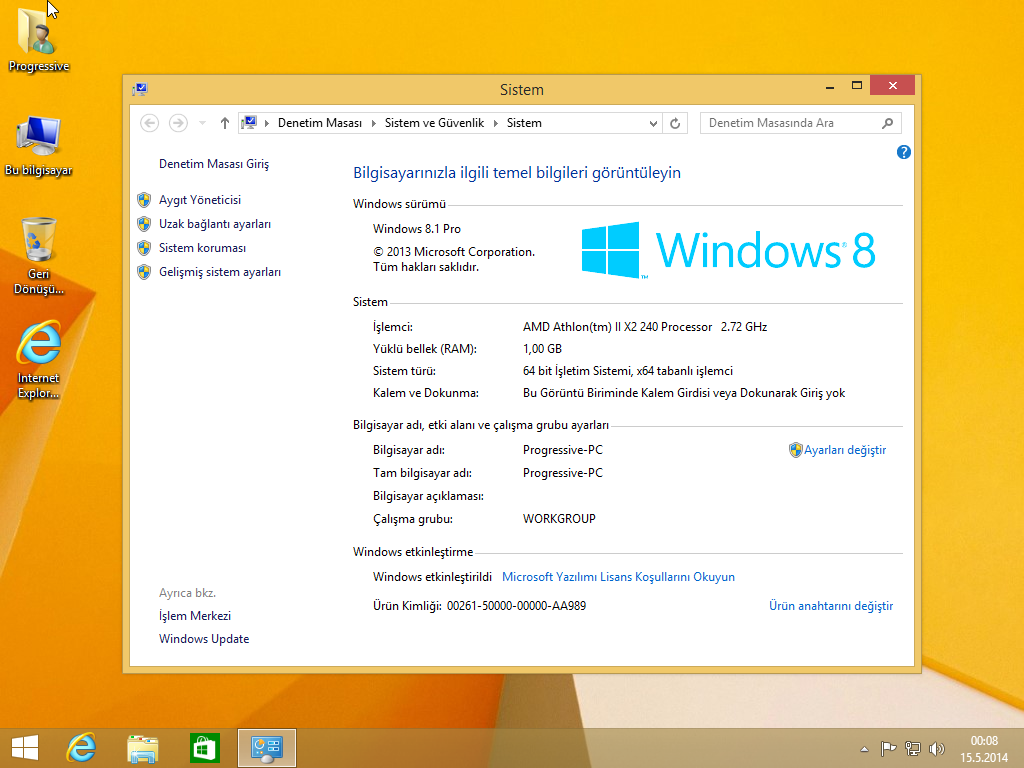Show hidden tray icons arrow
This screenshot has height=768, width=1024.
click(864, 748)
